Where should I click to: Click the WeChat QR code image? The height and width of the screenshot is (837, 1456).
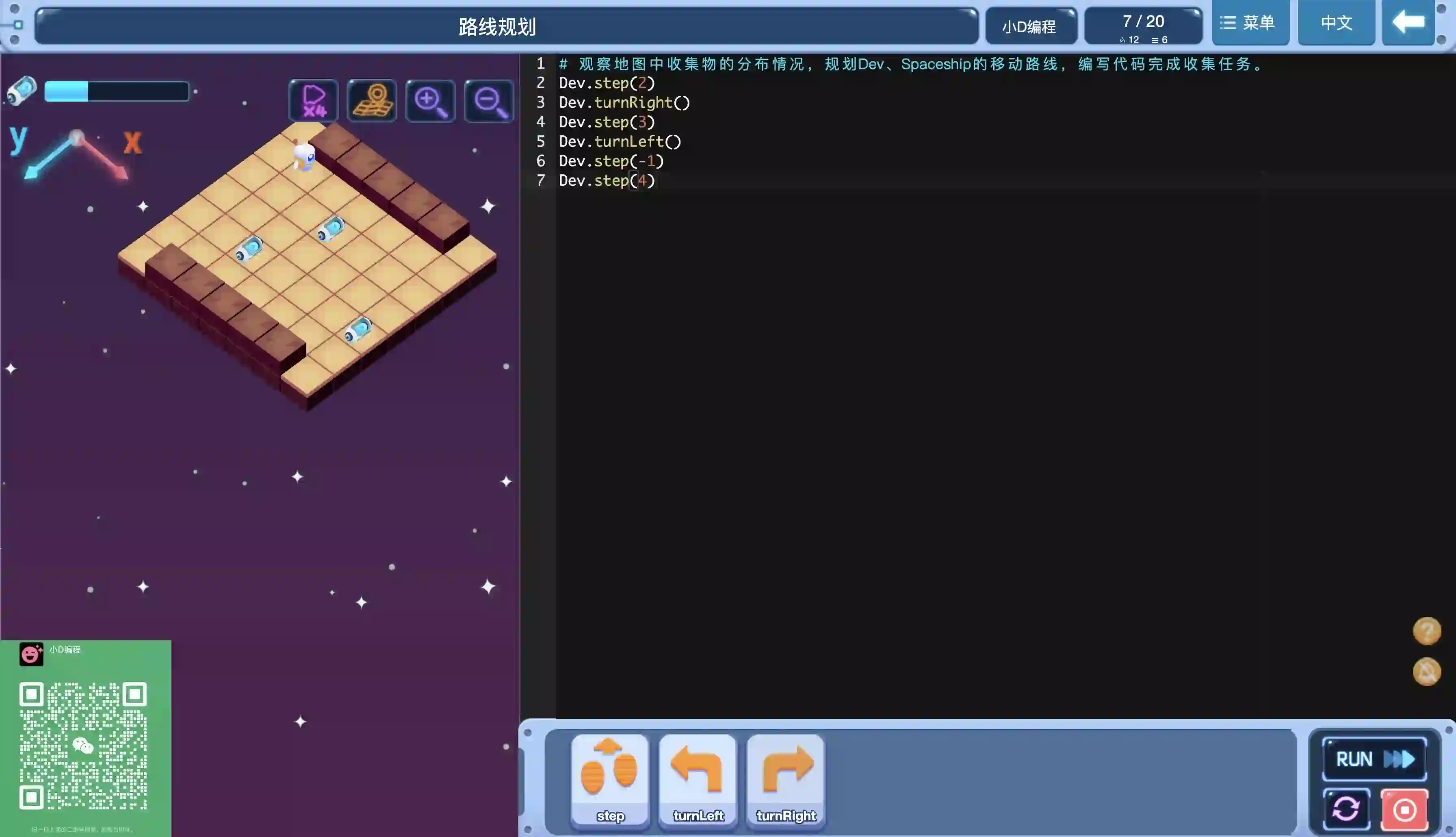coord(83,746)
